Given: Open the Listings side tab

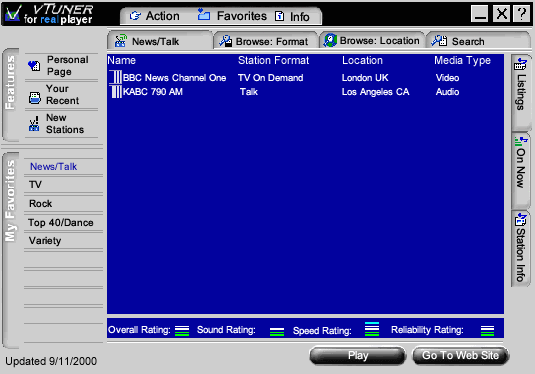Looking at the screenshot, I should [521, 91].
